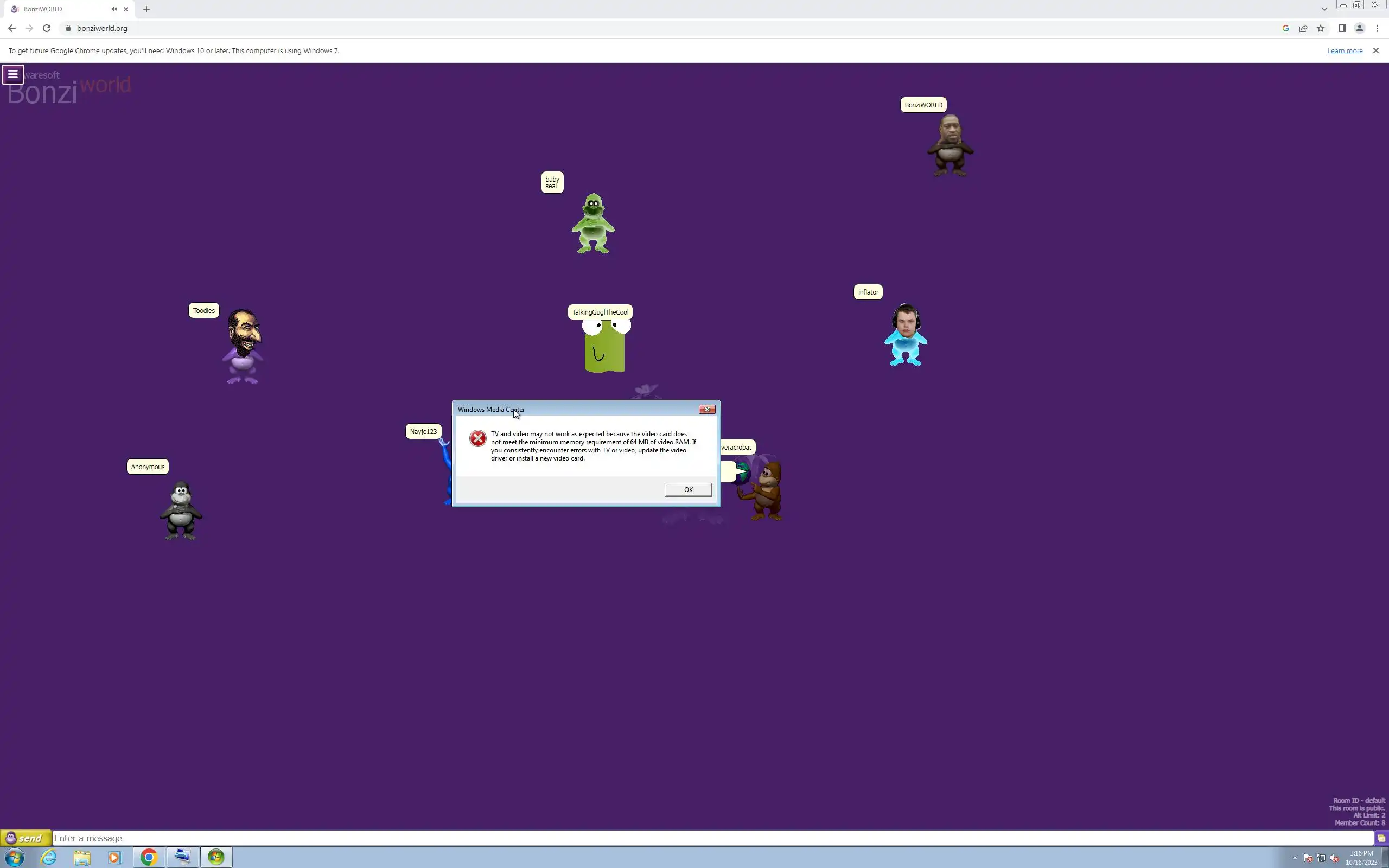Viewport: 1389px width, 868px height.
Task: Bookmark this page with star icon
Action: click(1321, 28)
